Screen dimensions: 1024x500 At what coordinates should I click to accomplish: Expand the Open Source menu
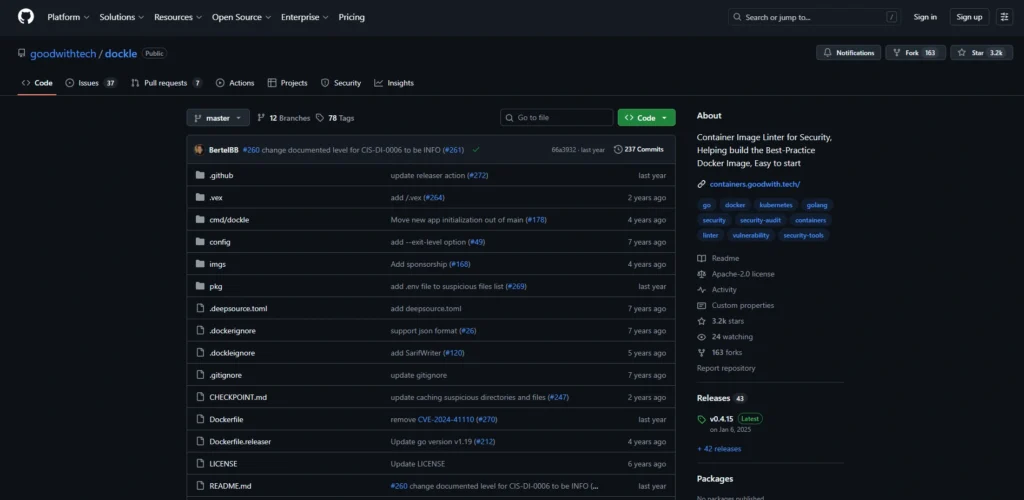[241, 18]
